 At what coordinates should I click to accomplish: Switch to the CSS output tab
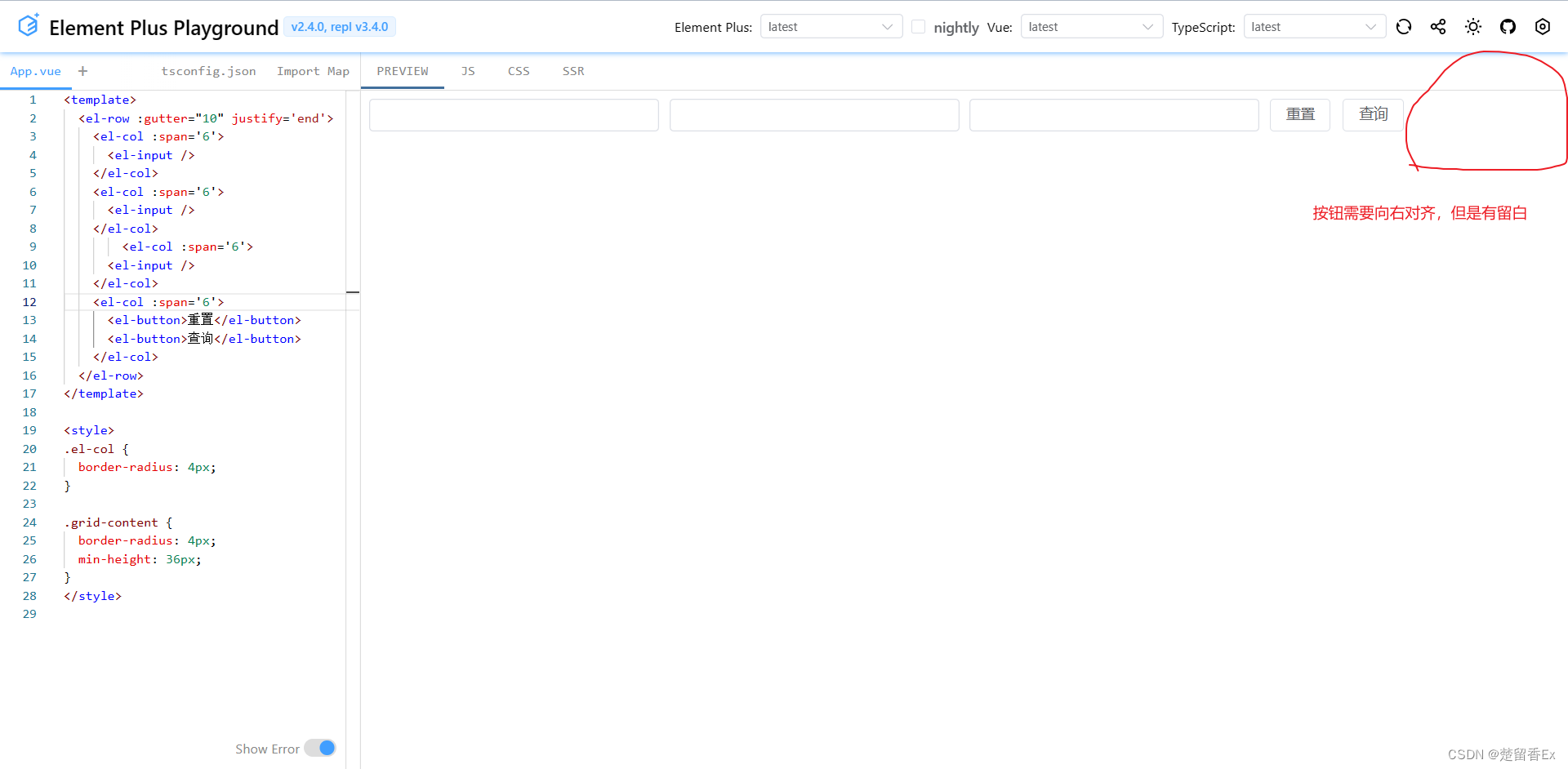519,72
